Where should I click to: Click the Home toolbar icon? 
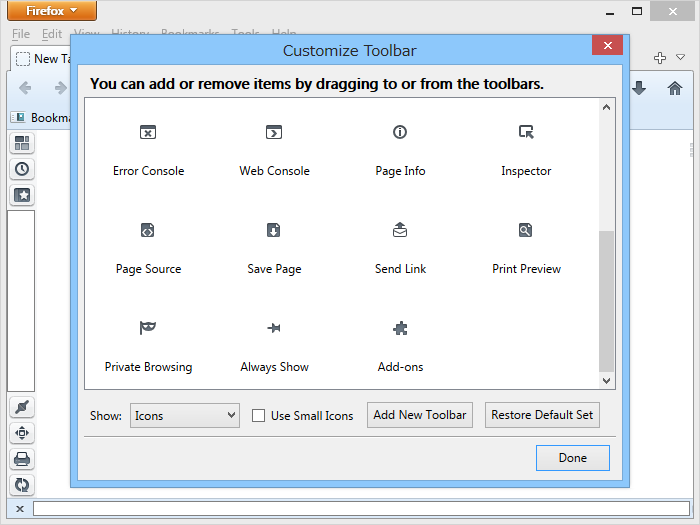675,88
